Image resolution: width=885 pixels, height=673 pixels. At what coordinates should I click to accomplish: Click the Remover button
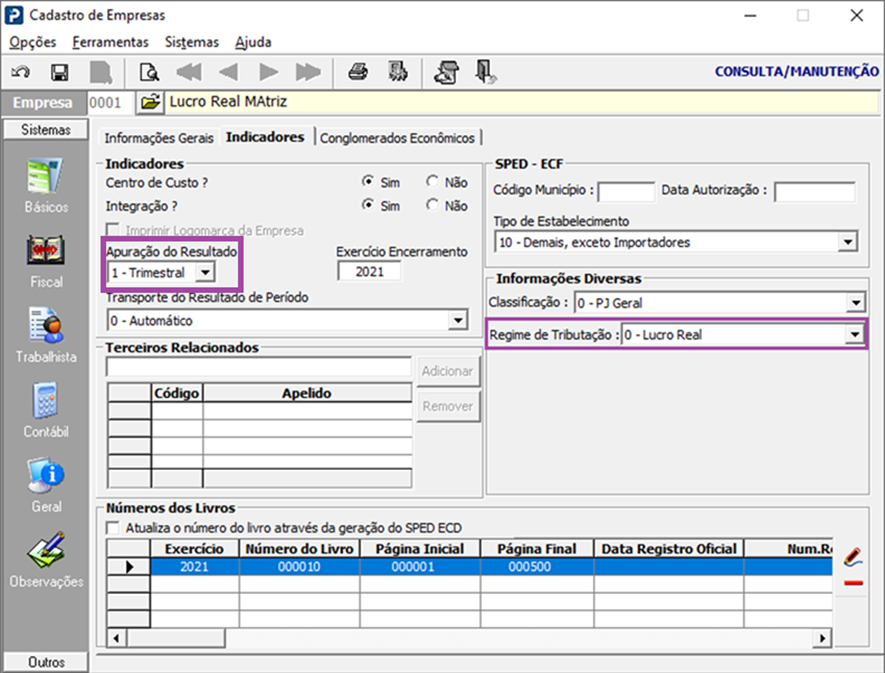448,406
